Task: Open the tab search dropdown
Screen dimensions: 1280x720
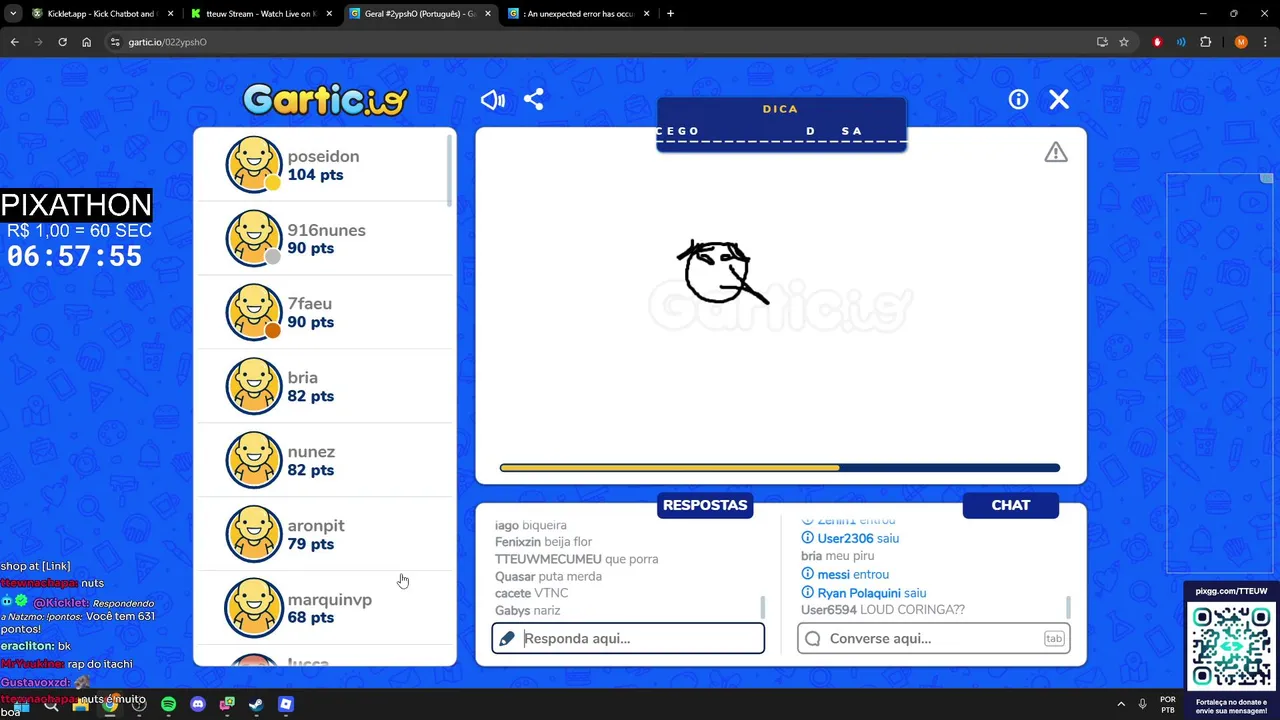Action: tap(13, 14)
